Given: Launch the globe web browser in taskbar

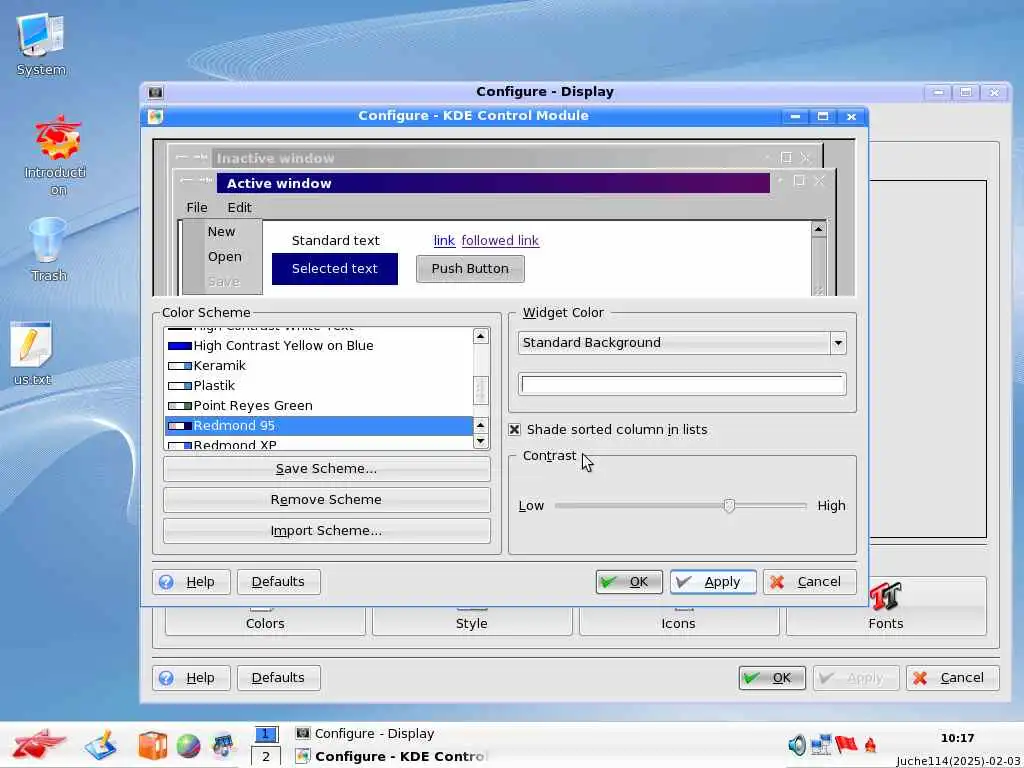Looking at the screenshot, I should [x=188, y=746].
